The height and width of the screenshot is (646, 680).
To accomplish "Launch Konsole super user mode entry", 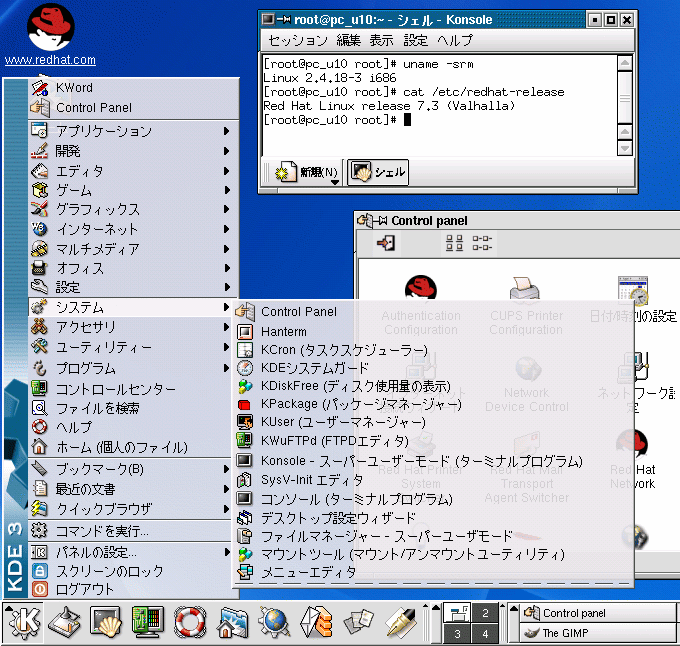I will 434,461.
